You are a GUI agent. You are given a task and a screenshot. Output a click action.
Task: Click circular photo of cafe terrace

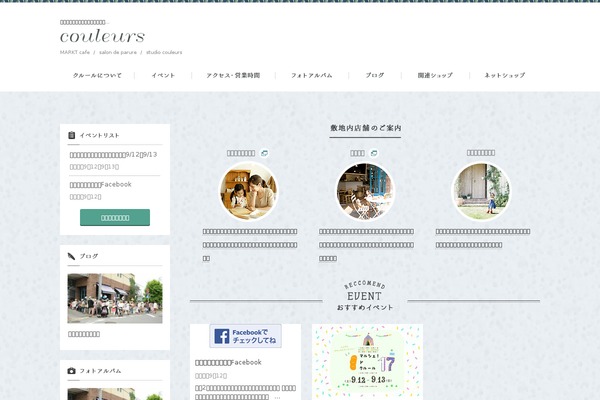[x=365, y=191]
